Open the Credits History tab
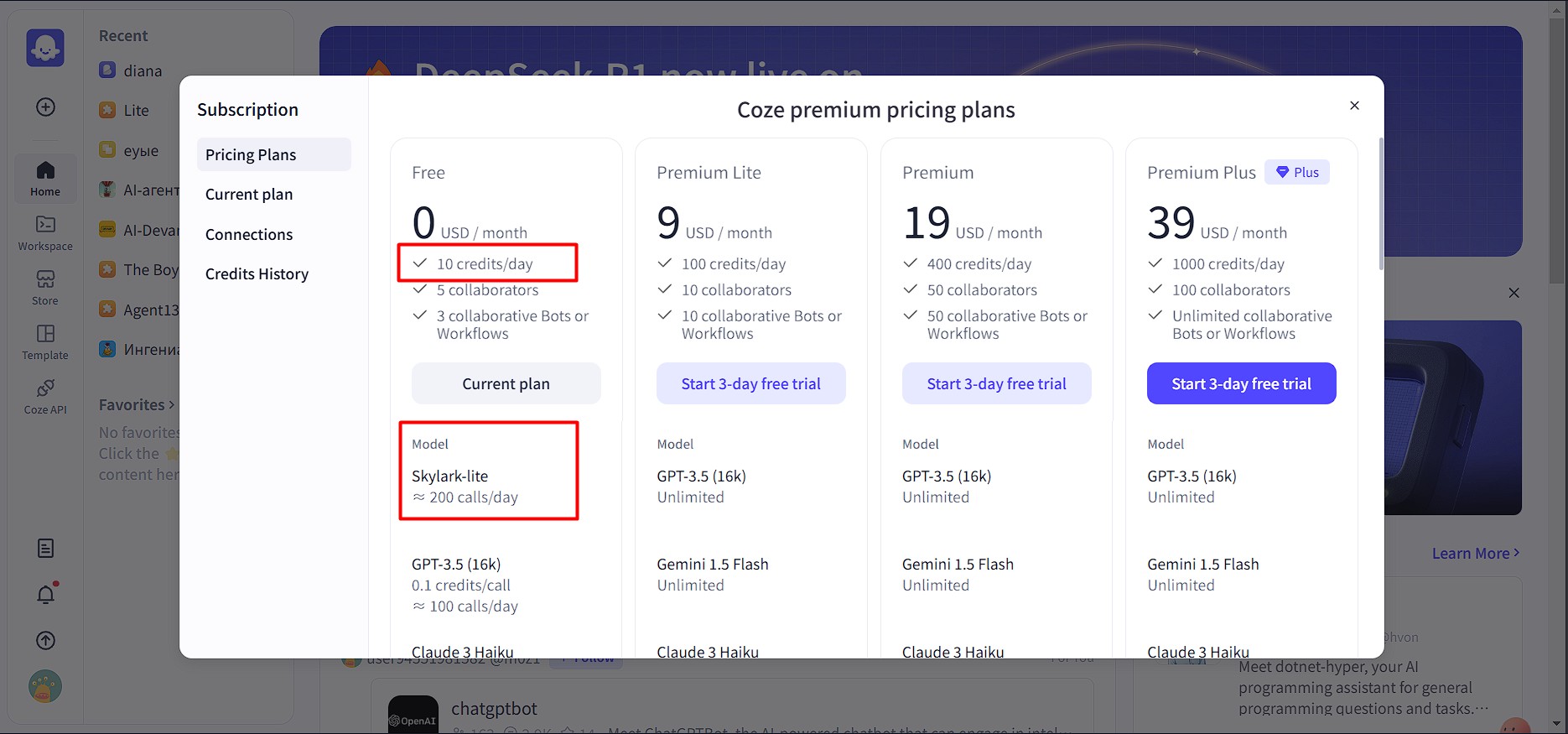Screen dimensions: 1568x734 tap(257, 274)
